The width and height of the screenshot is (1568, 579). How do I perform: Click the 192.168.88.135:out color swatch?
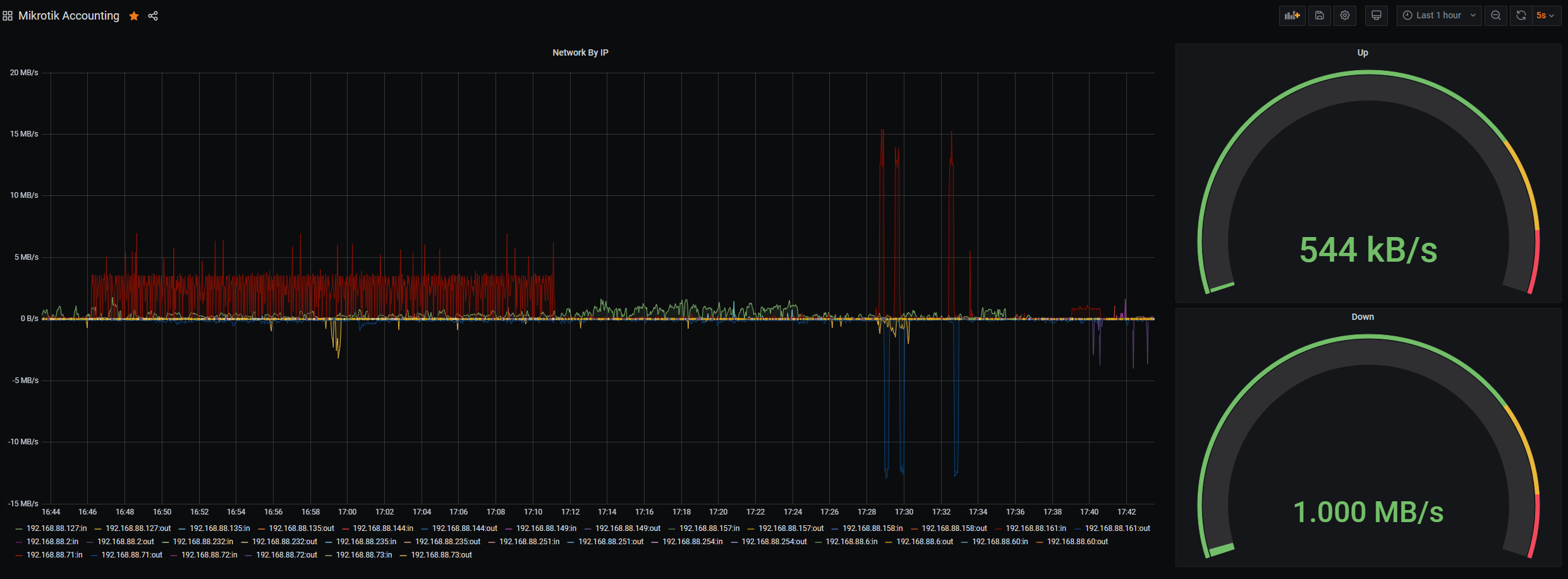click(262, 529)
